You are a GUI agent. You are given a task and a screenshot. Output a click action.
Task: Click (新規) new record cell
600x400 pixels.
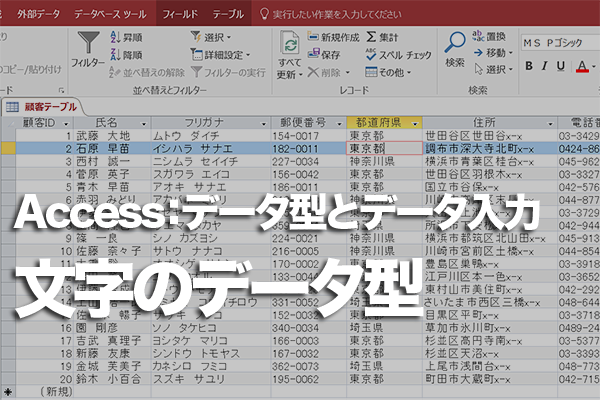(x=44, y=392)
